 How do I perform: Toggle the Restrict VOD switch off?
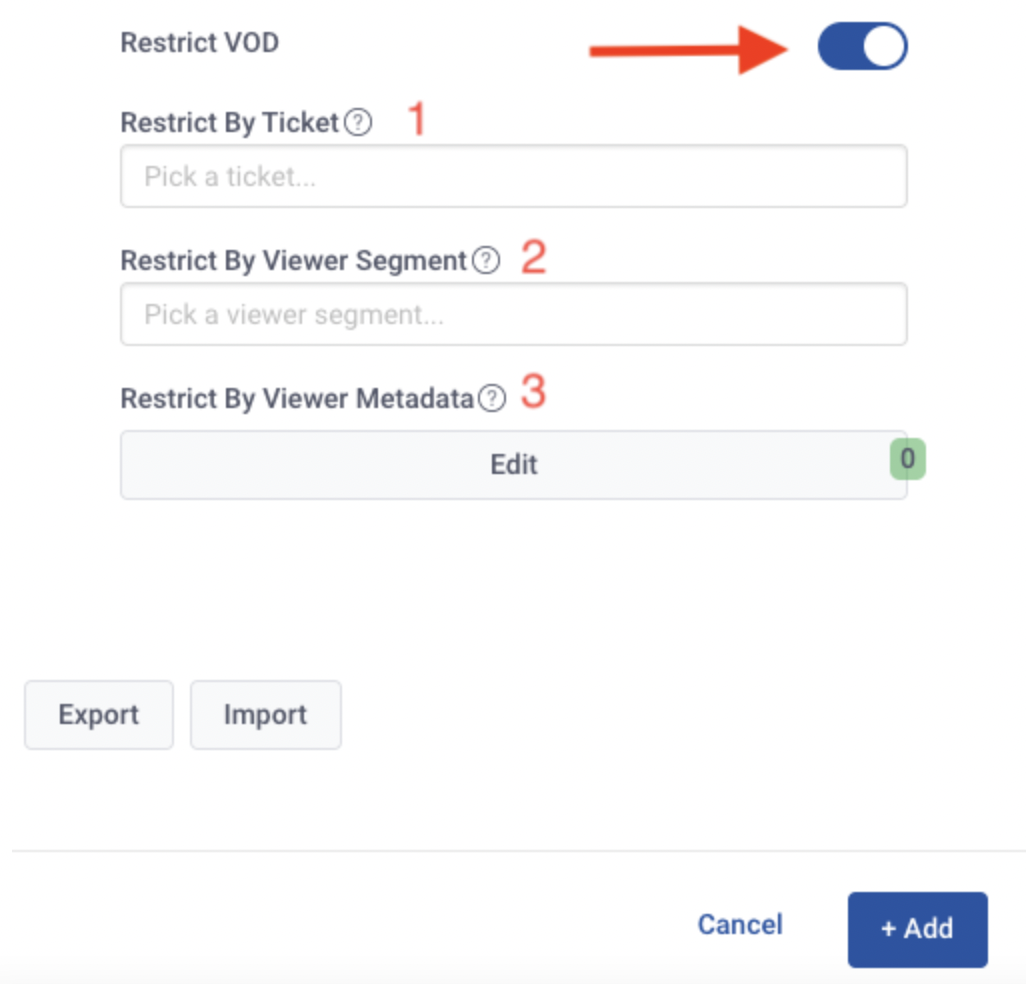coord(862,46)
